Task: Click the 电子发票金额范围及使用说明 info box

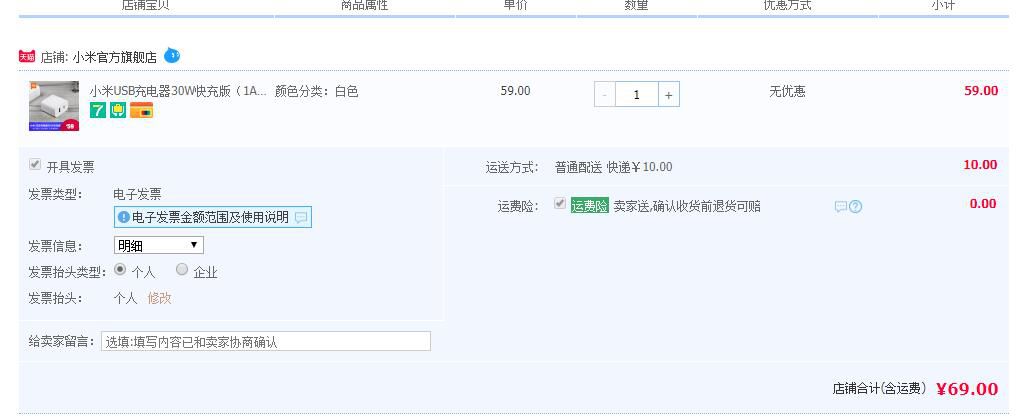Action: point(213,217)
